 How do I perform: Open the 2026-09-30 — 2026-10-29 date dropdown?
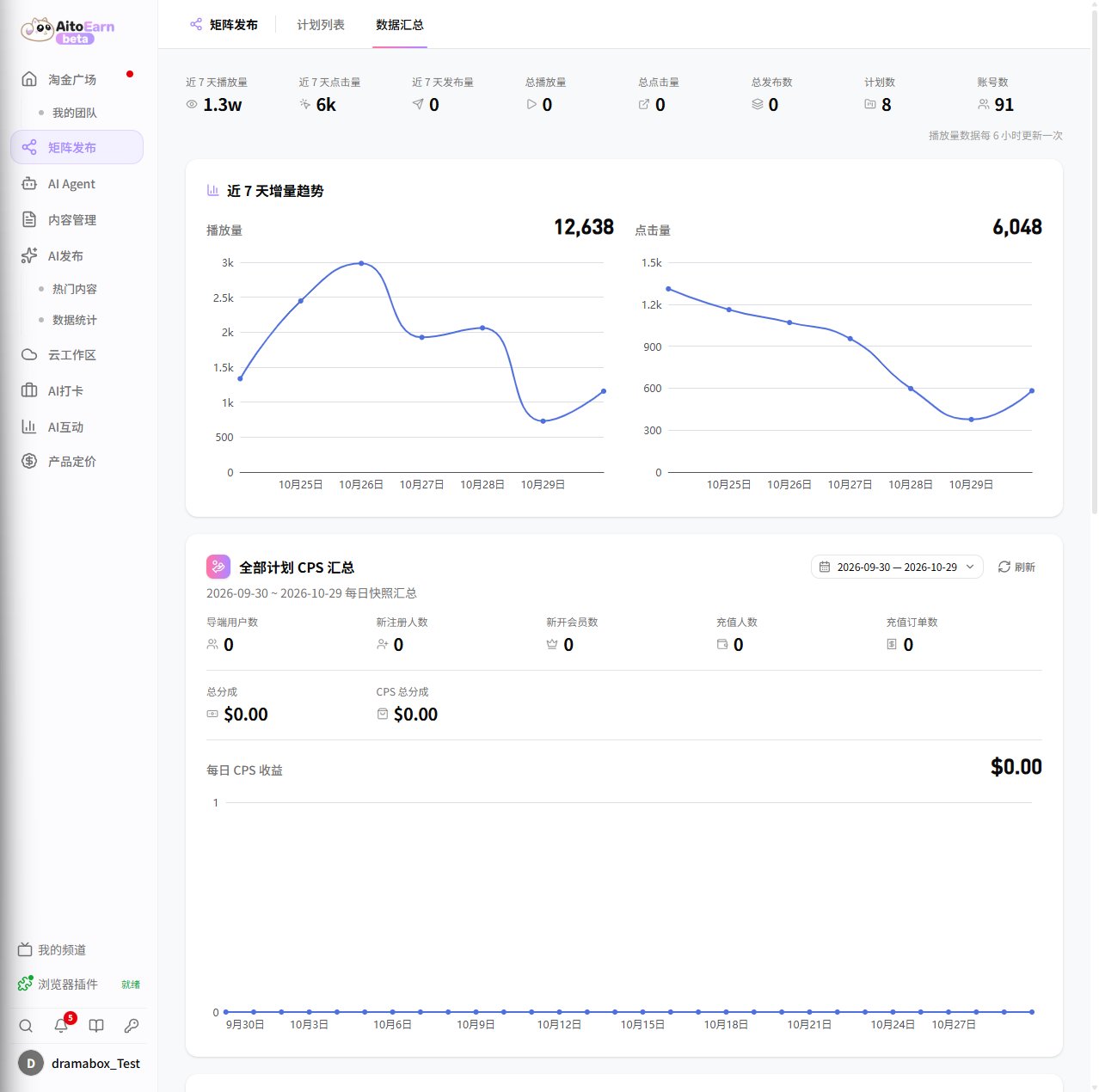click(897, 567)
